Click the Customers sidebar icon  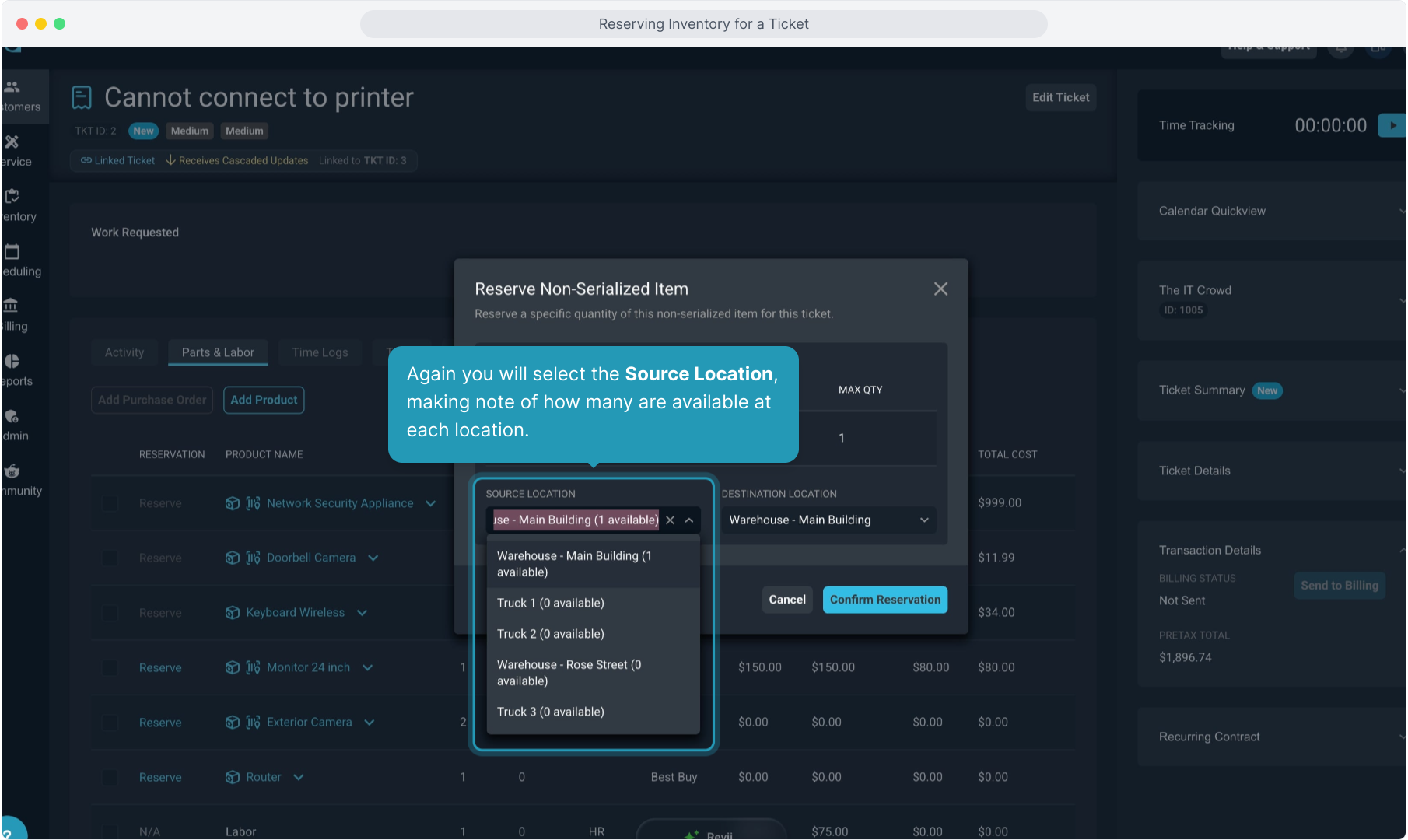[x=12, y=87]
